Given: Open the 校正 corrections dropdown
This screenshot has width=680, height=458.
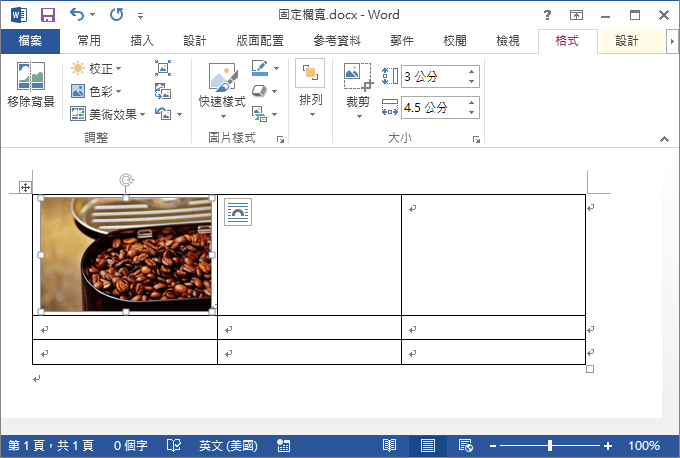Looking at the screenshot, I should click(x=96, y=69).
